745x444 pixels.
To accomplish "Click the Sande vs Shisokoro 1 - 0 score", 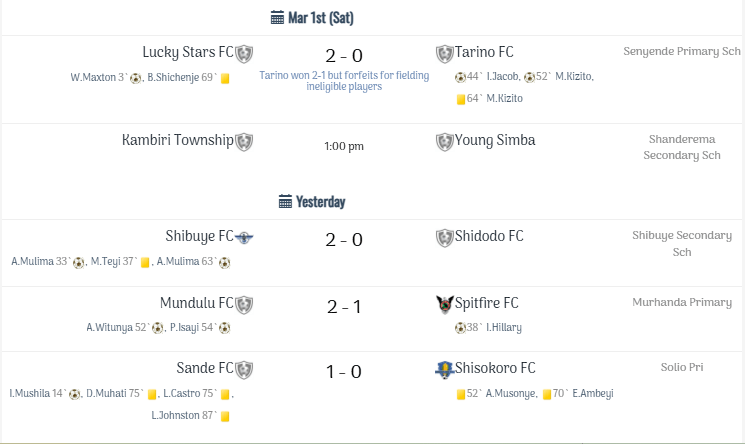I will click(344, 372).
